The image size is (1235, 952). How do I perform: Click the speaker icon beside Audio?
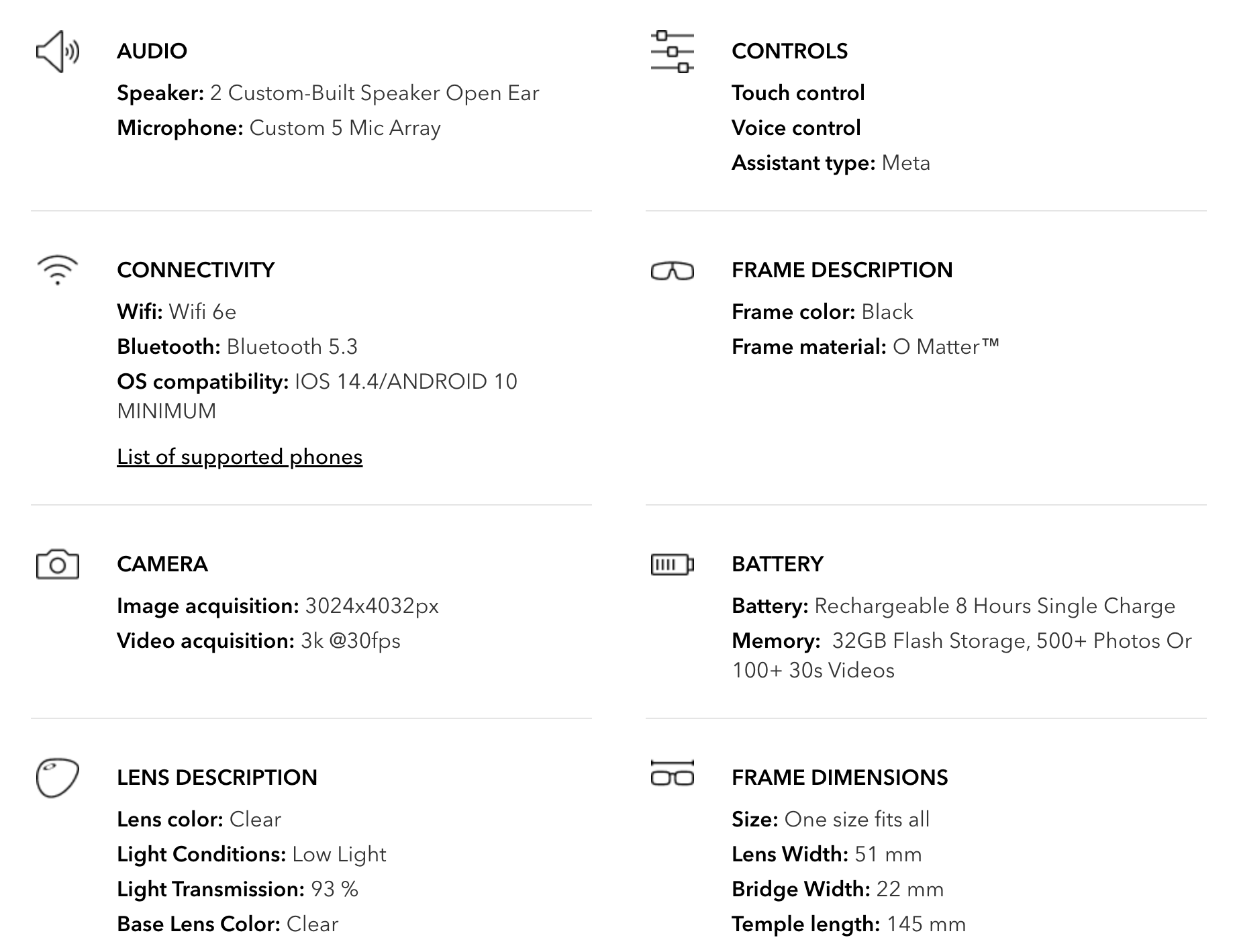58,52
